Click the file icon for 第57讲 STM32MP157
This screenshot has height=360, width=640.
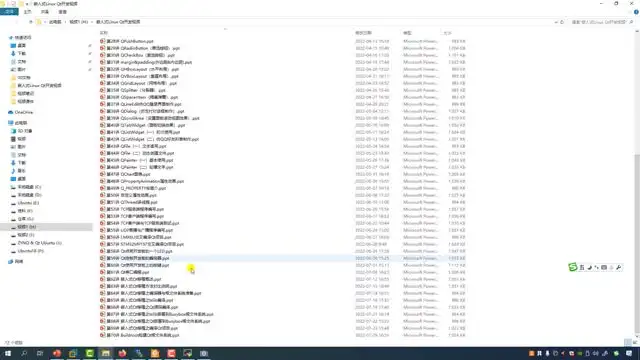tap(102, 244)
